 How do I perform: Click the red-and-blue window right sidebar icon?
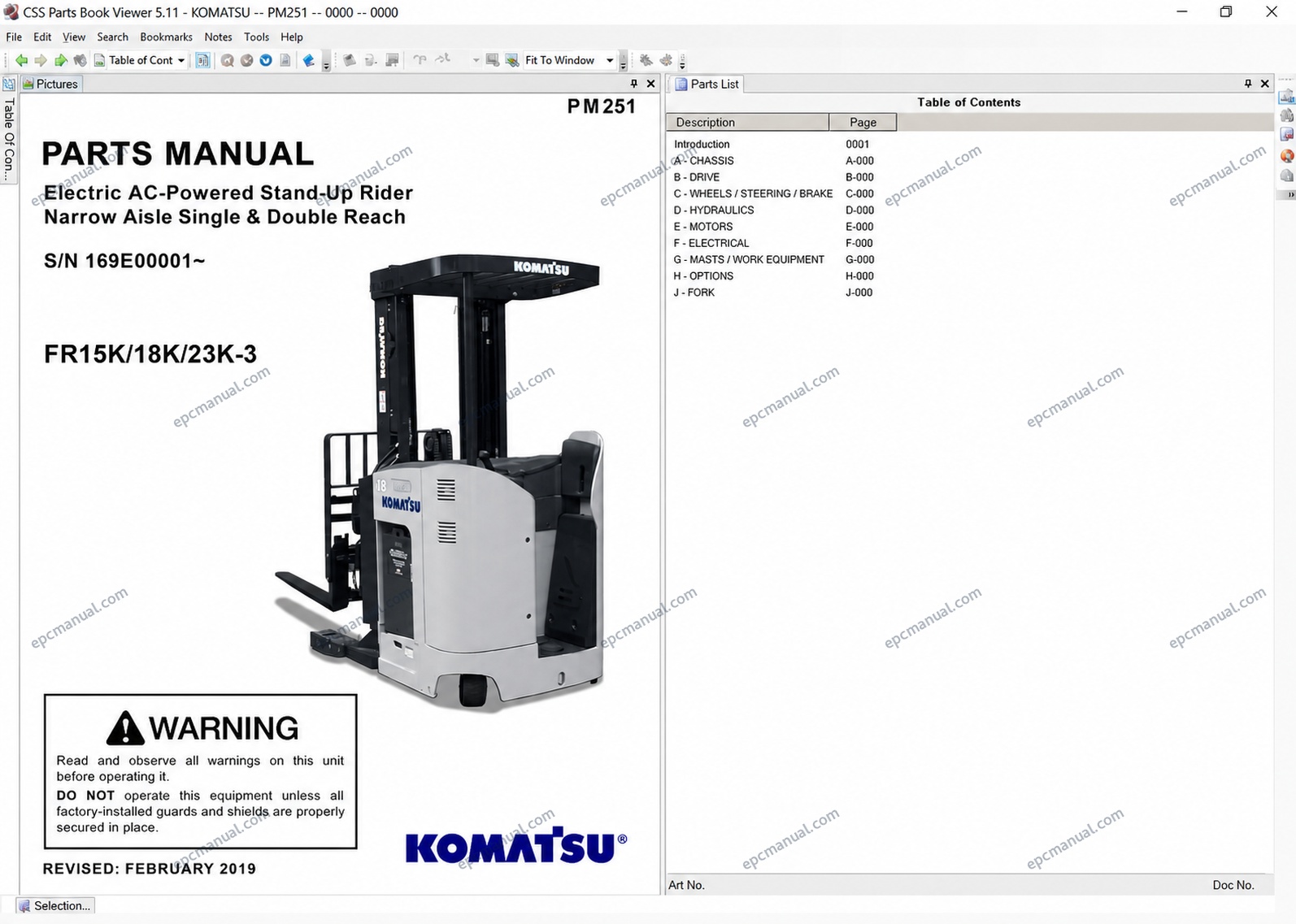1286,135
